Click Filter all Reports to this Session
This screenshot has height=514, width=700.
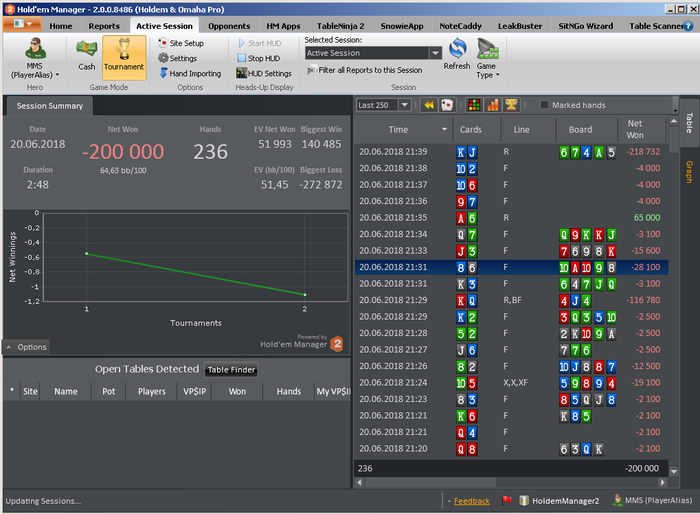pos(365,70)
